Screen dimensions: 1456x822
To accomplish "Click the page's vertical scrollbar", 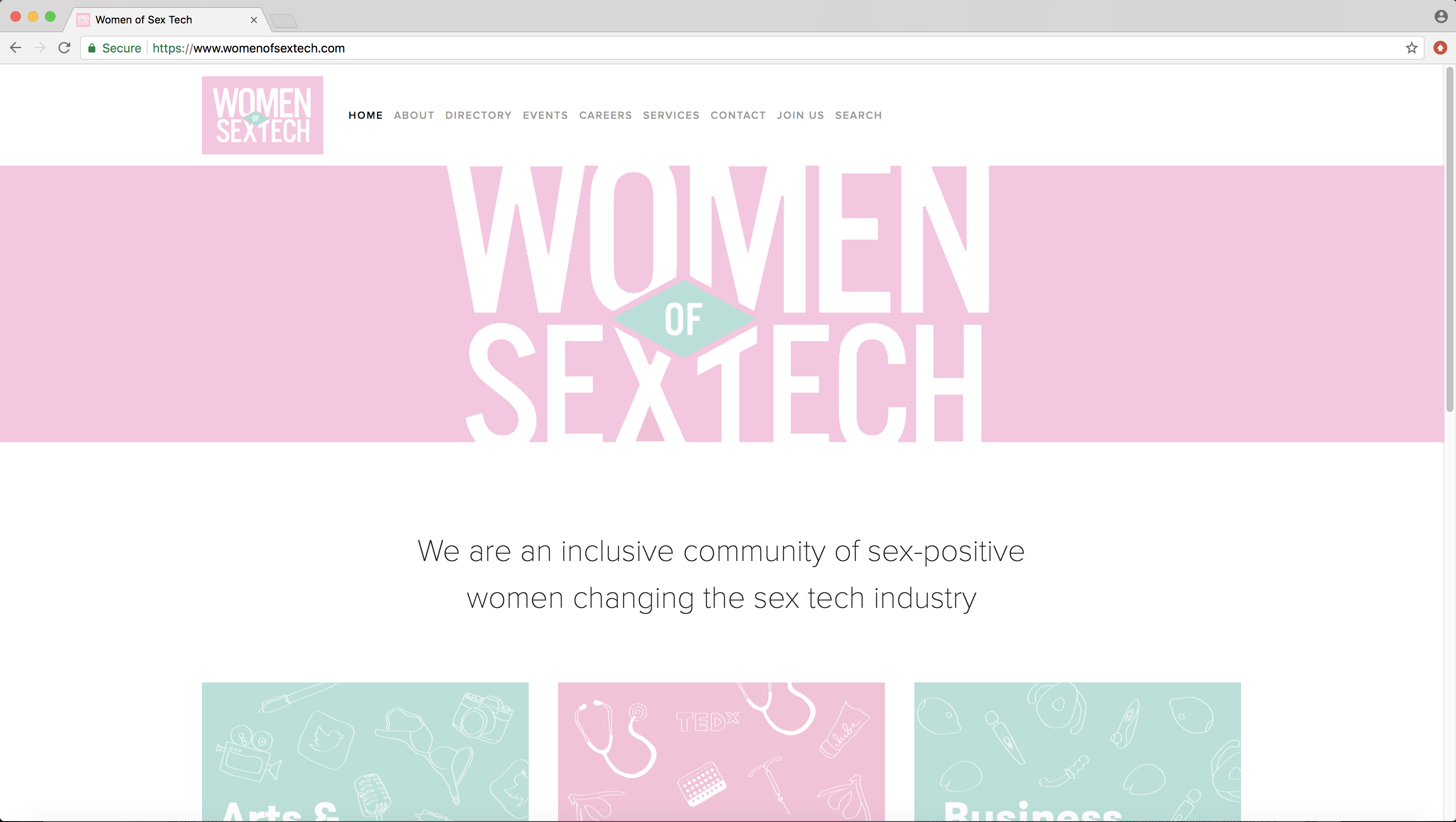I will pyautogui.click(x=1449, y=238).
